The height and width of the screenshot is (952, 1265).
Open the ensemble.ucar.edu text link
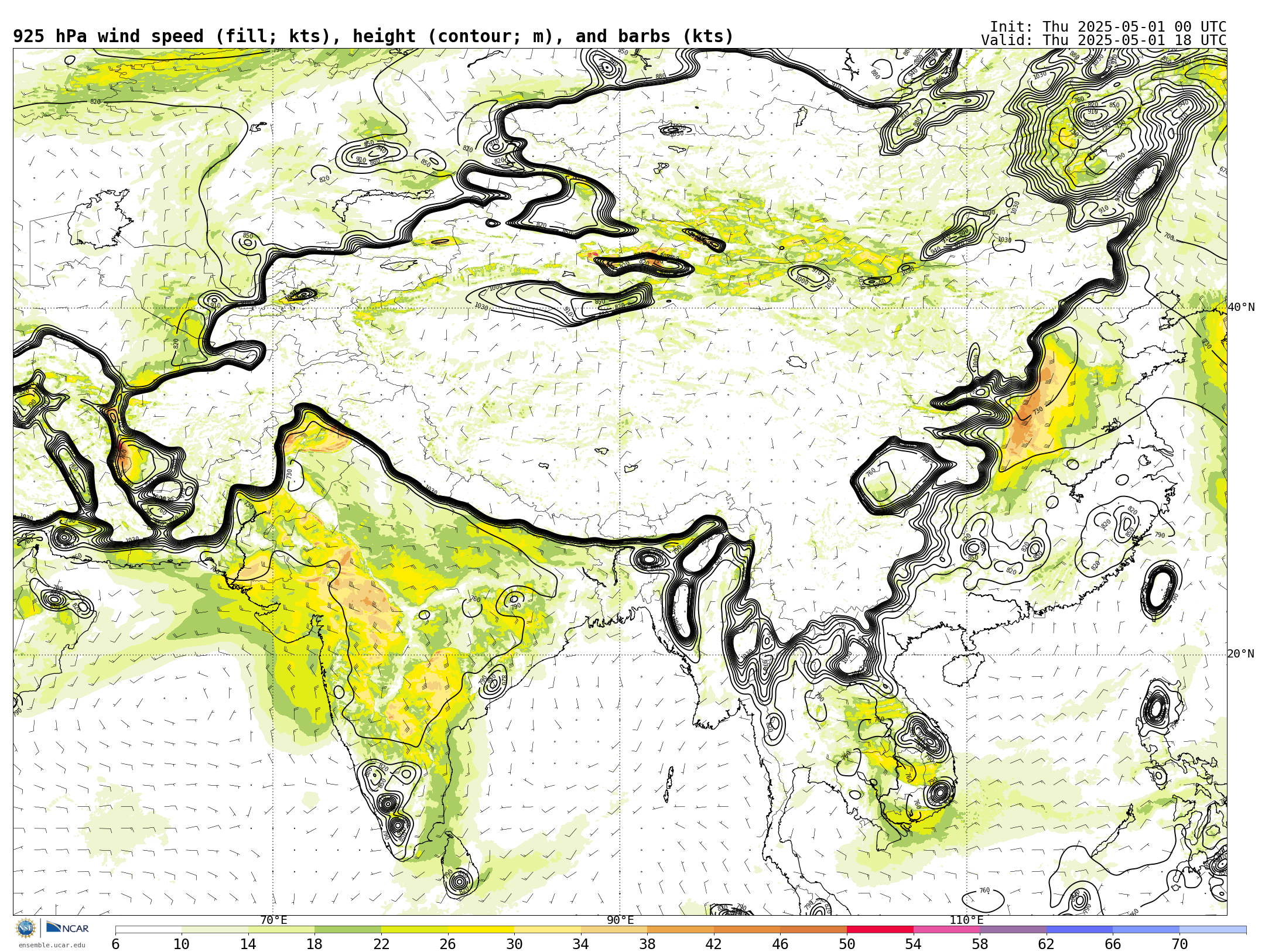point(52,945)
